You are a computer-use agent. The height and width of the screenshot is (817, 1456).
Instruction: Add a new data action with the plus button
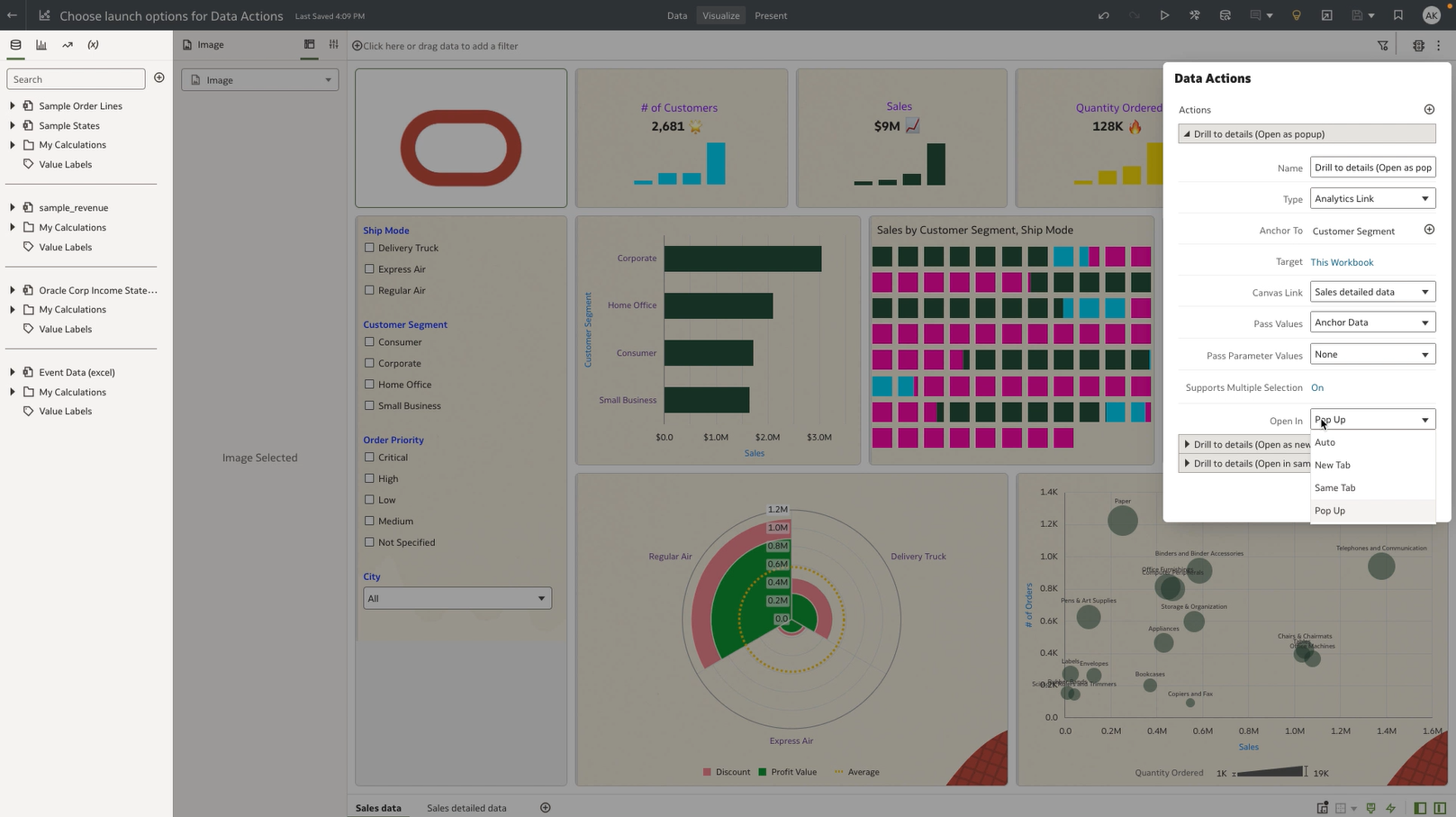(x=1429, y=109)
